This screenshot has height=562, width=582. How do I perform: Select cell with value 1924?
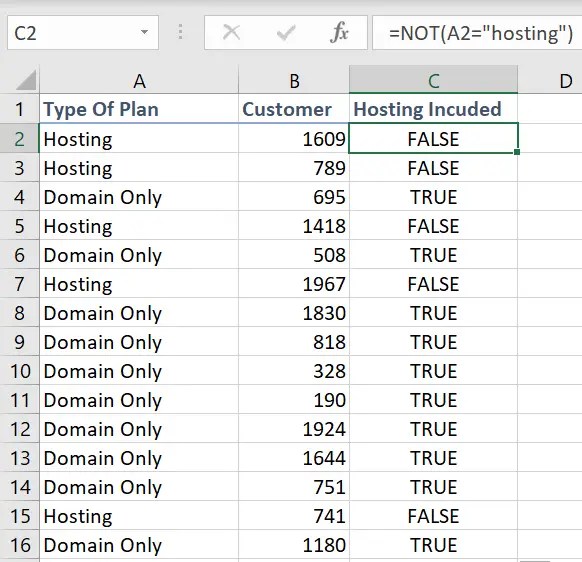point(294,428)
